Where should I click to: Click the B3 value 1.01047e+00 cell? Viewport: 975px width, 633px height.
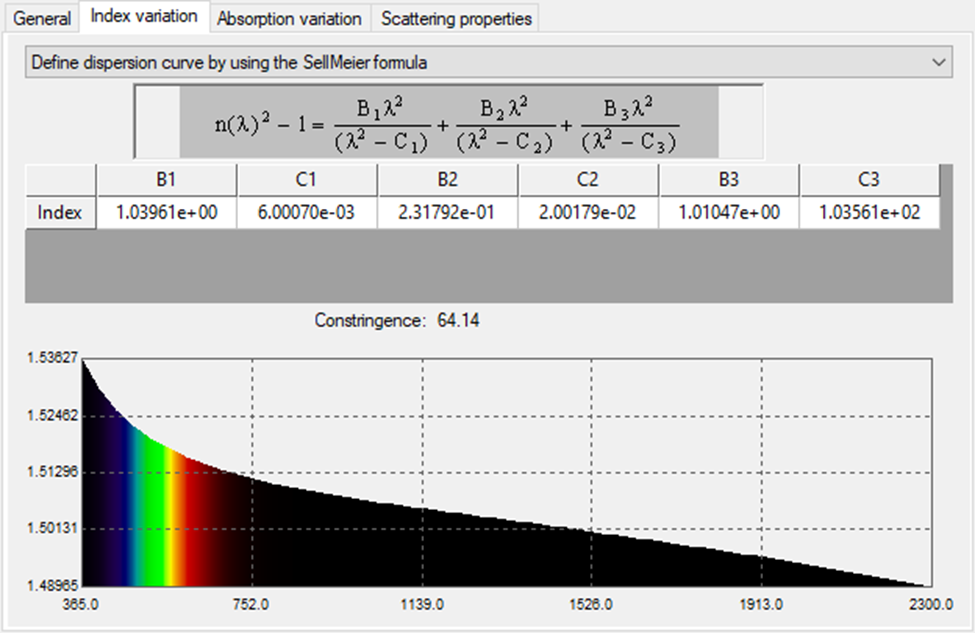coord(729,213)
